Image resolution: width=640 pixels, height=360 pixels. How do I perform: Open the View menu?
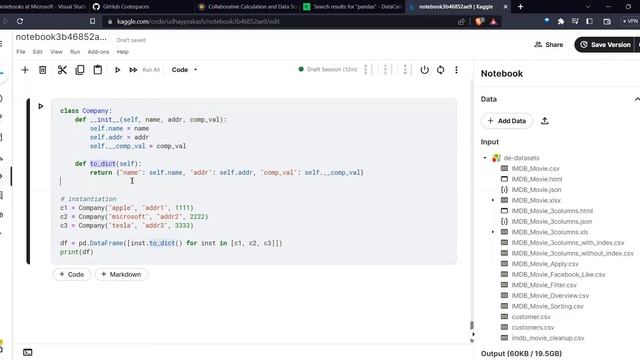tap(56, 52)
